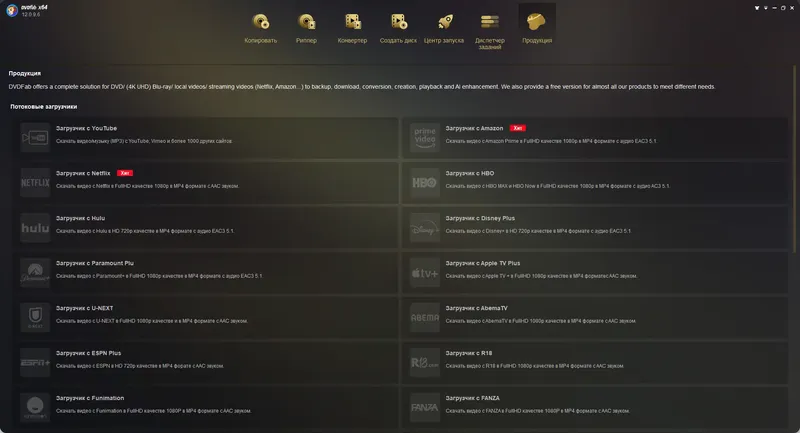Click the HBO logo icon
800x433 pixels.
[425, 183]
